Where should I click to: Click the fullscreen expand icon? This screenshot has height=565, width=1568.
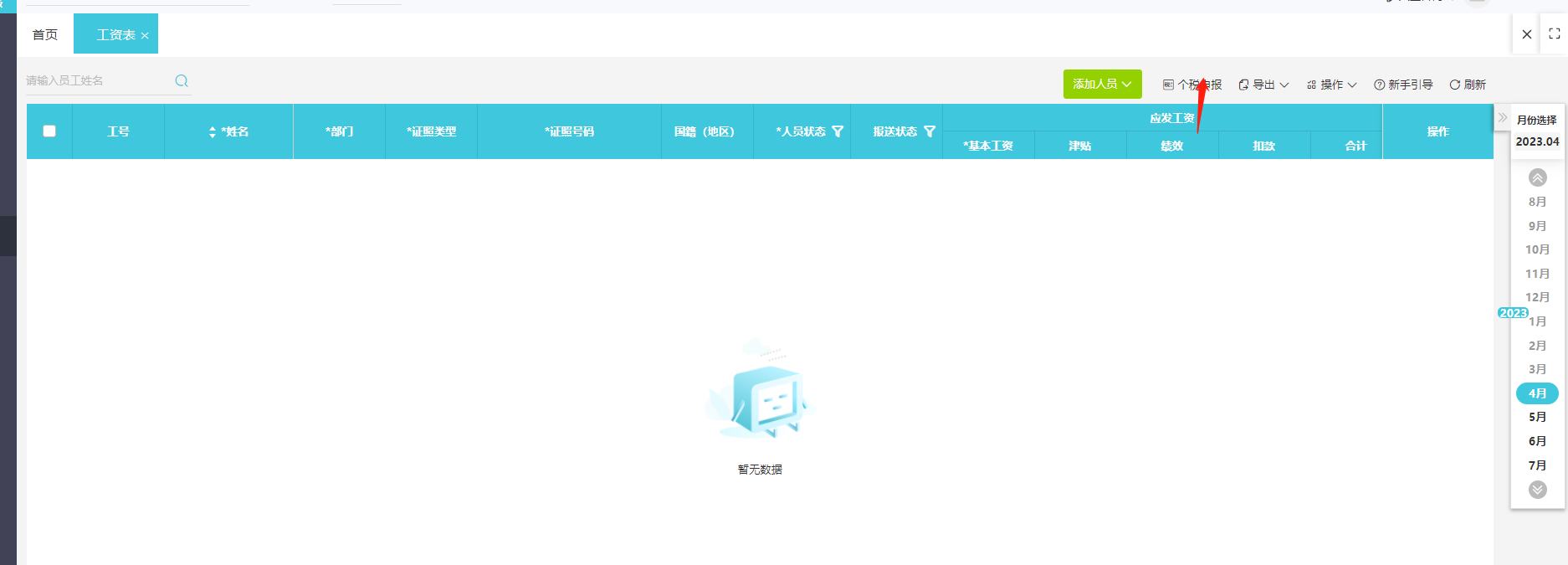(1555, 34)
